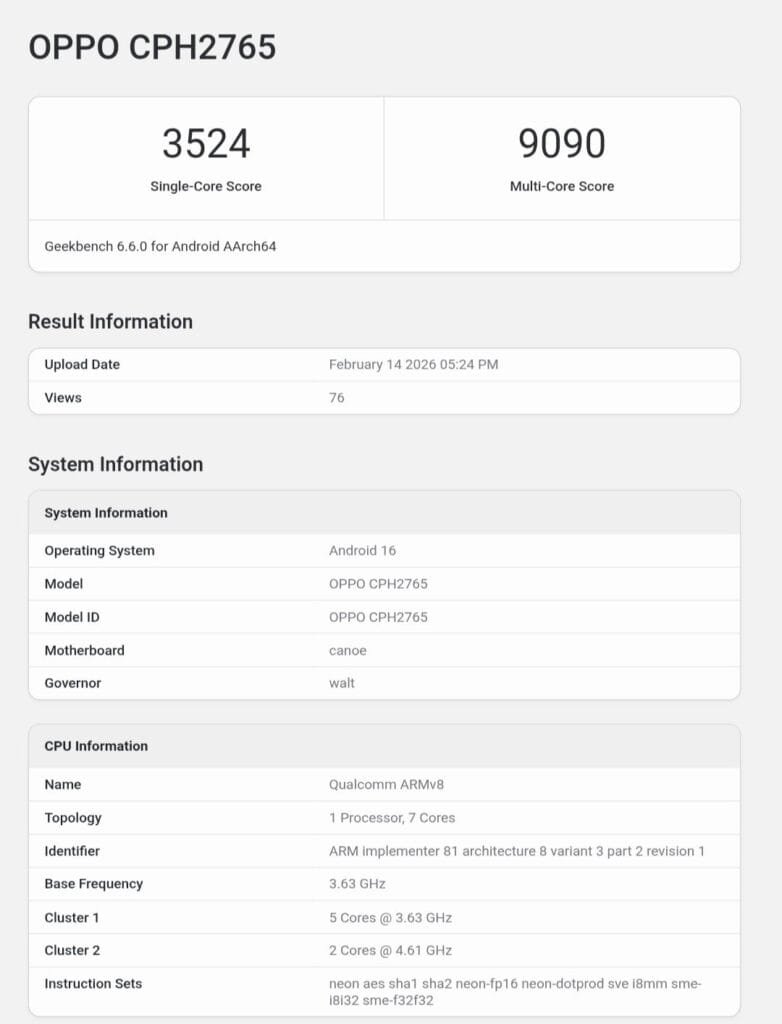Click the Topology label
Image resolution: width=782 pixels, height=1024 pixels.
point(73,818)
